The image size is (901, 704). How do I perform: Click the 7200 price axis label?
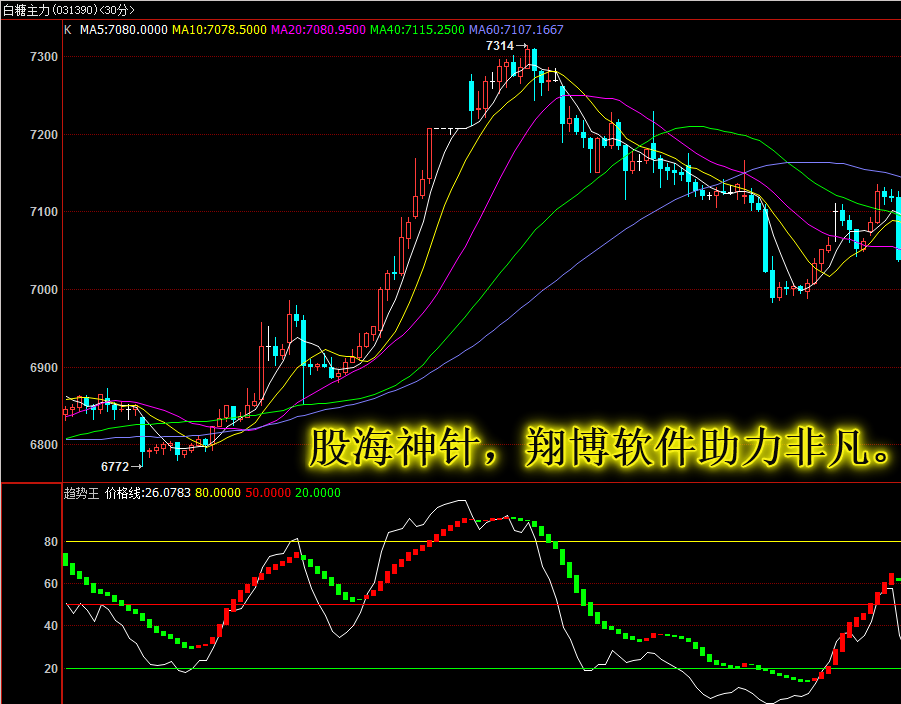pyautogui.click(x=44, y=134)
